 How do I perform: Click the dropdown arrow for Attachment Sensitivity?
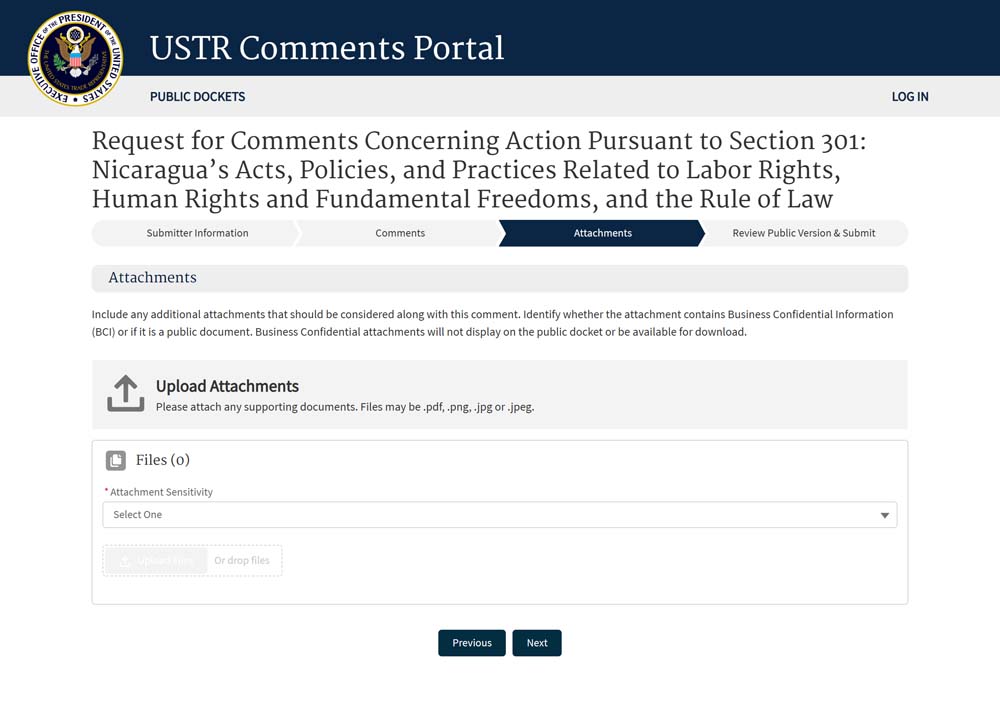click(884, 515)
